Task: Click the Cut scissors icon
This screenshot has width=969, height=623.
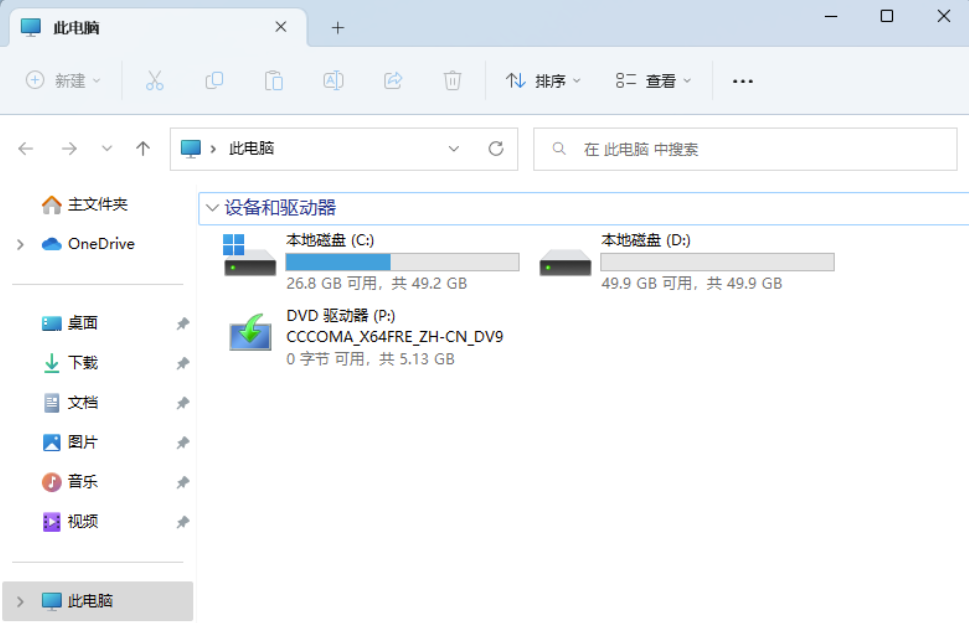Action: pos(154,80)
